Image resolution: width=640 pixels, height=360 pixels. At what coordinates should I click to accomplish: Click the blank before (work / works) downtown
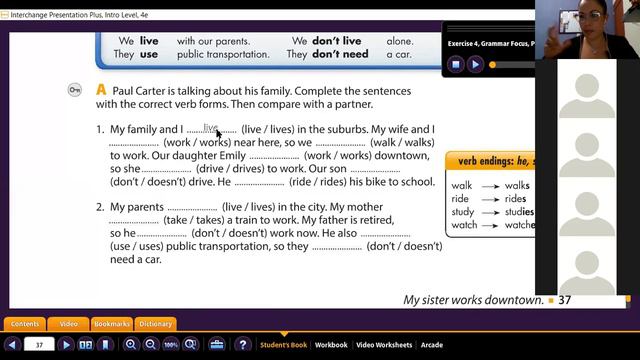(274, 156)
